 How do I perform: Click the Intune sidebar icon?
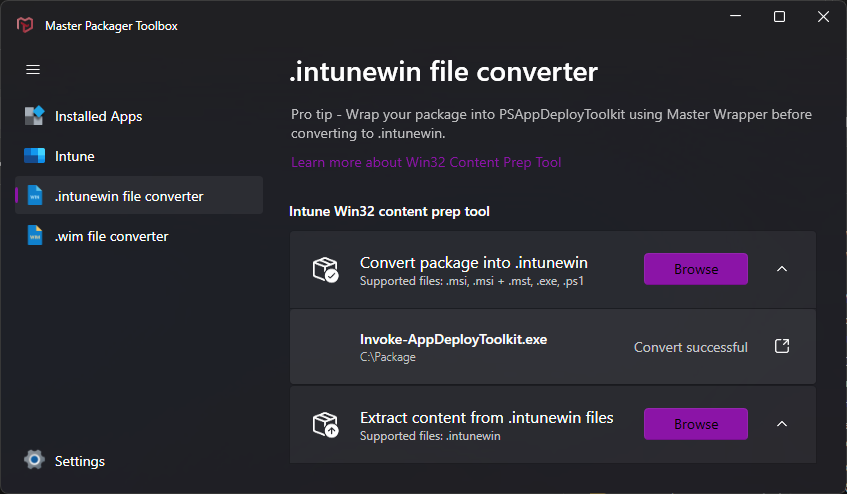(x=35, y=155)
